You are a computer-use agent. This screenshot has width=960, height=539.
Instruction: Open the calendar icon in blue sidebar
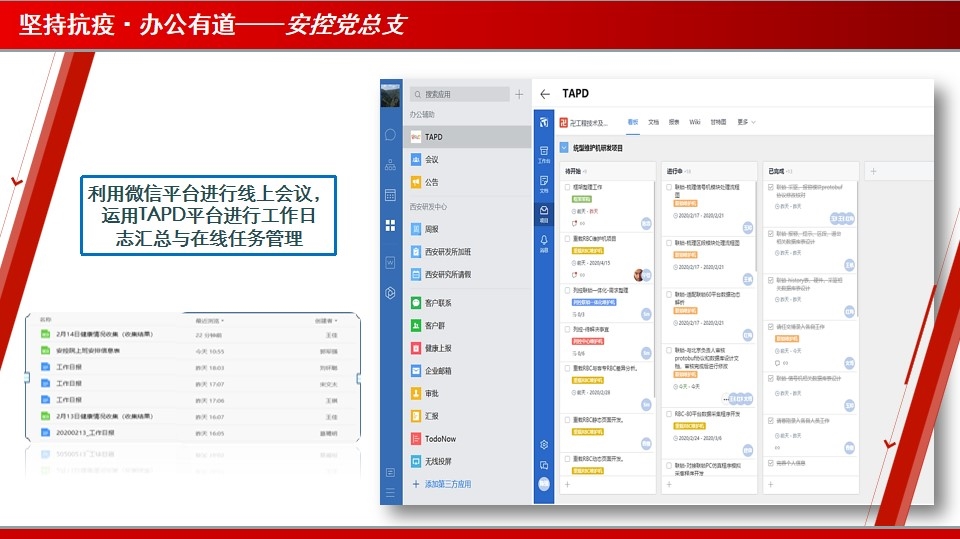[x=390, y=195]
